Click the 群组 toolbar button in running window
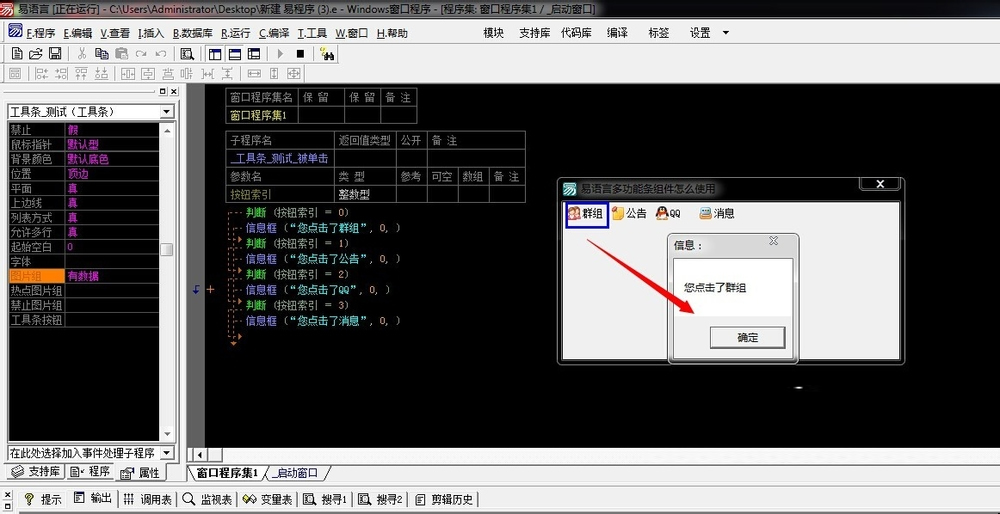Viewport: 1000px width, 514px height. click(x=586, y=214)
